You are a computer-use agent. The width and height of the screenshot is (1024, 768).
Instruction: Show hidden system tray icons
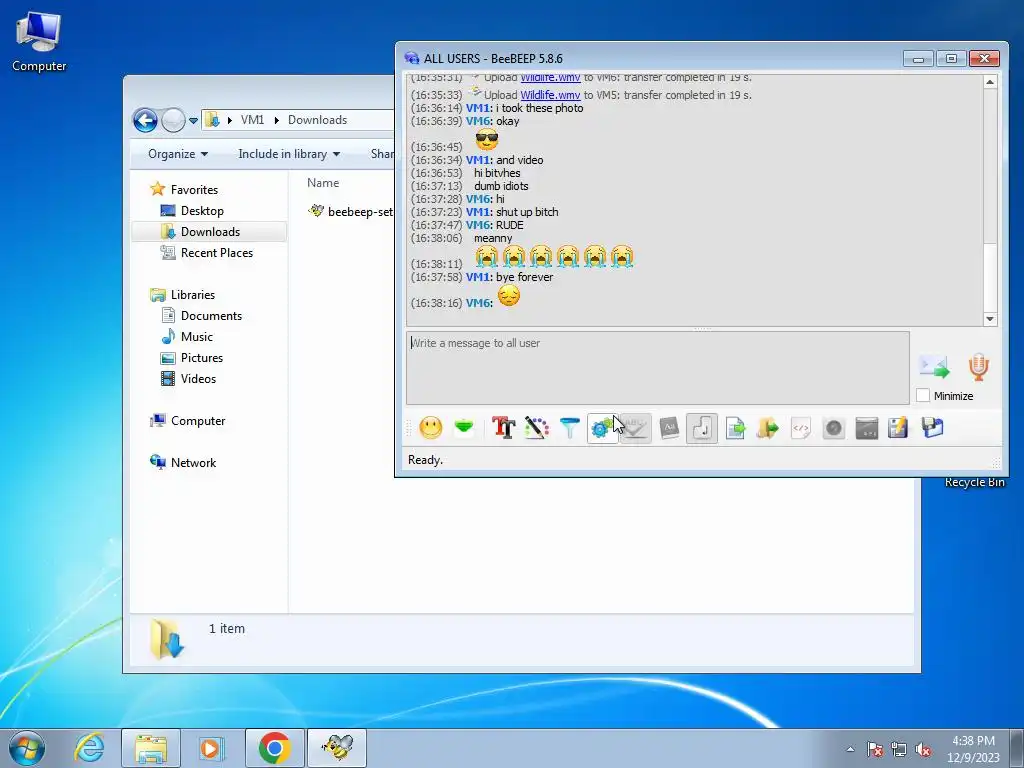tap(850, 749)
